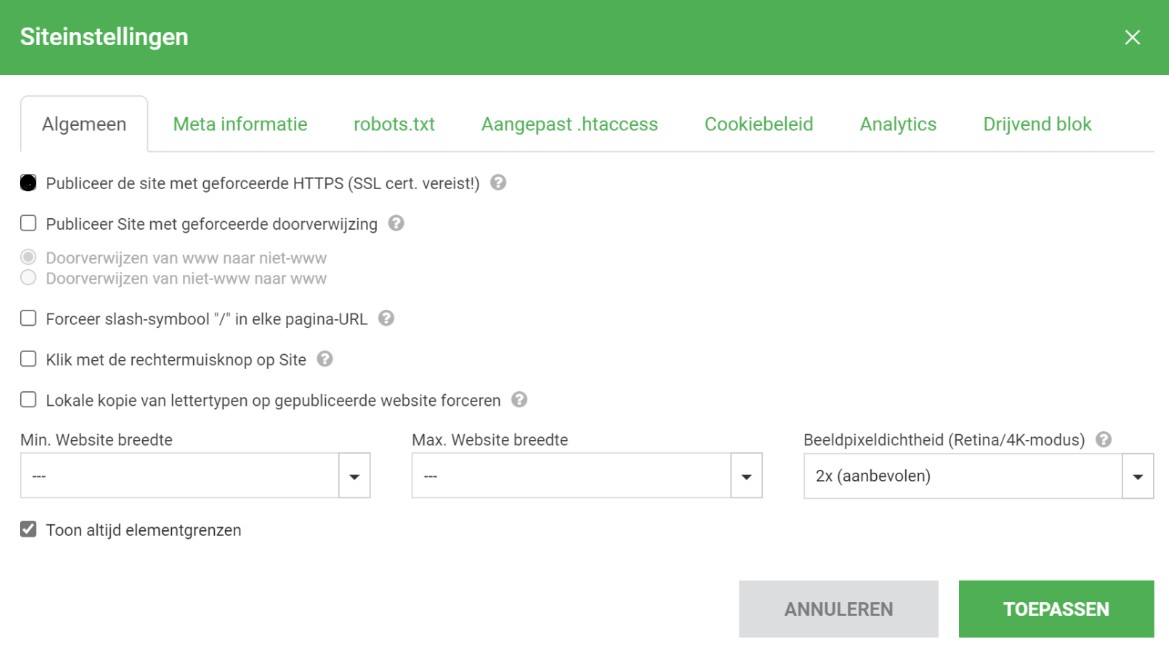Toggle geforceerde HTTPS publish checkbox
Viewport: 1169px width, 646px height.
(28, 183)
